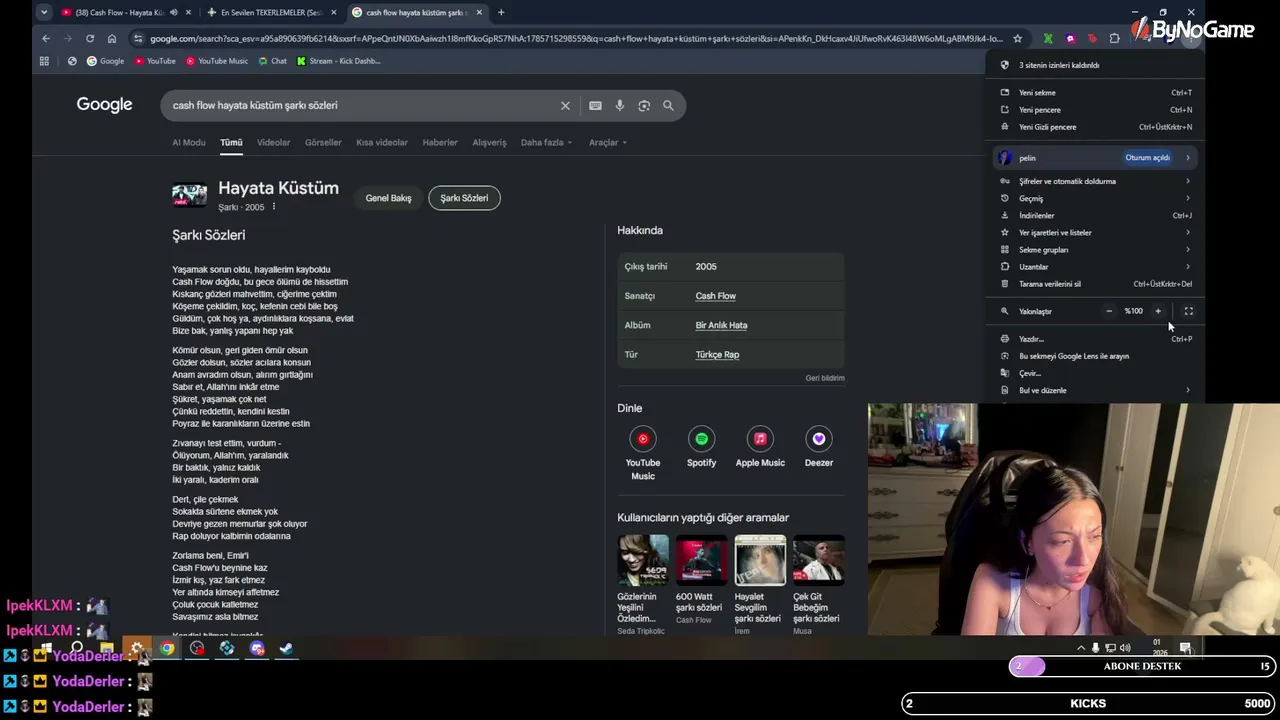Go to the browser home page
Image resolution: width=1280 pixels, height=720 pixels.
coord(112,38)
